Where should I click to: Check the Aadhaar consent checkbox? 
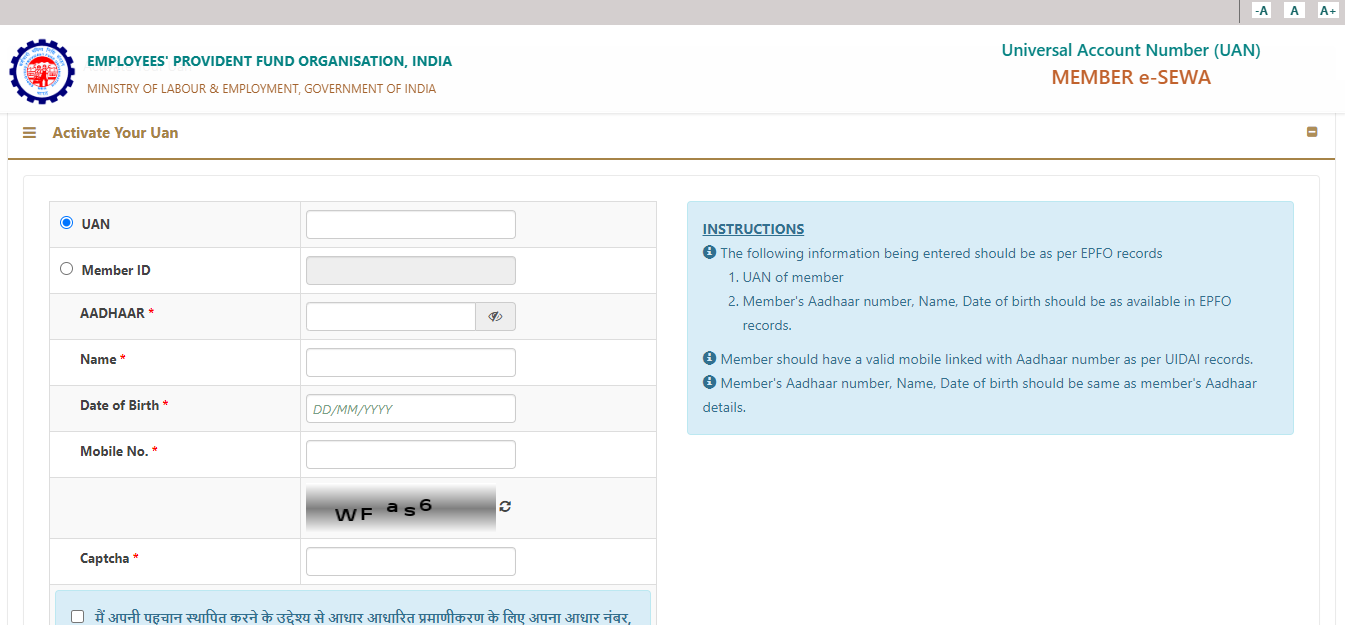pyautogui.click(x=78, y=617)
